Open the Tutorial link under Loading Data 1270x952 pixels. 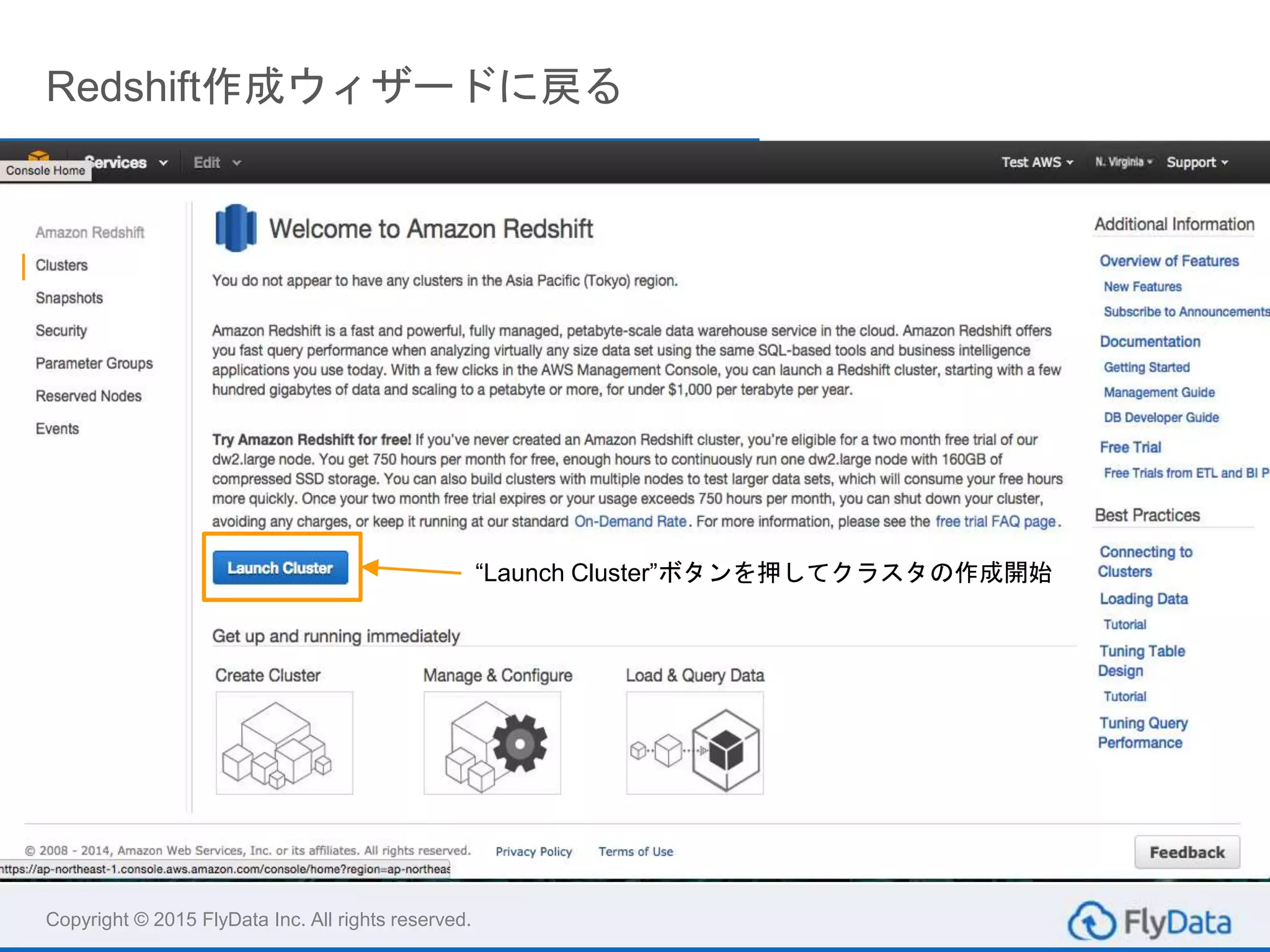coord(1124,624)
